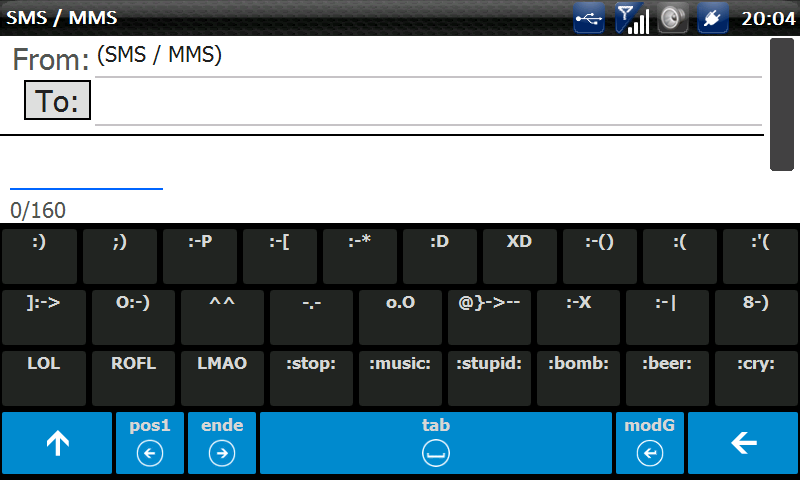Tap the speaker volume status icon
Image resolution: width=800 pixels, height=480 pixels.
(x=672, y=18)
